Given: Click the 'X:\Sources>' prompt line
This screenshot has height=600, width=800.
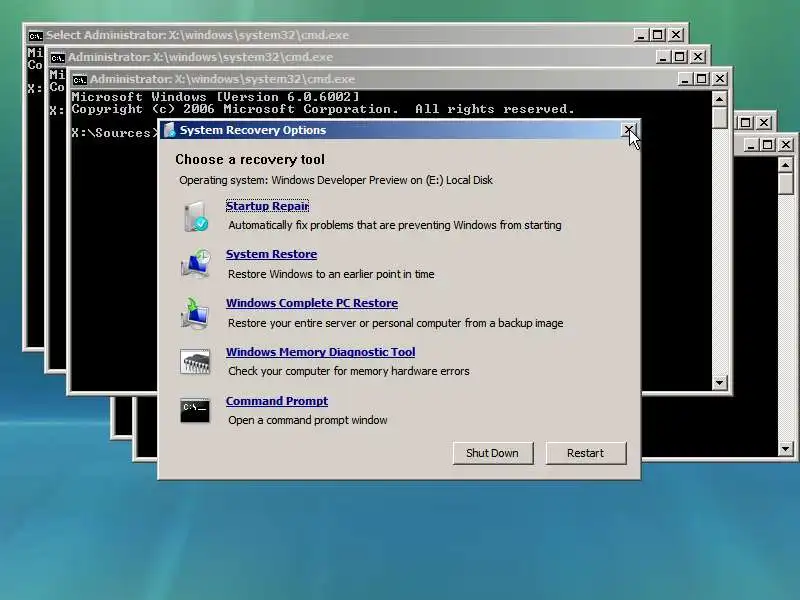Looking at the screenshot, I should tap(115, 133).
